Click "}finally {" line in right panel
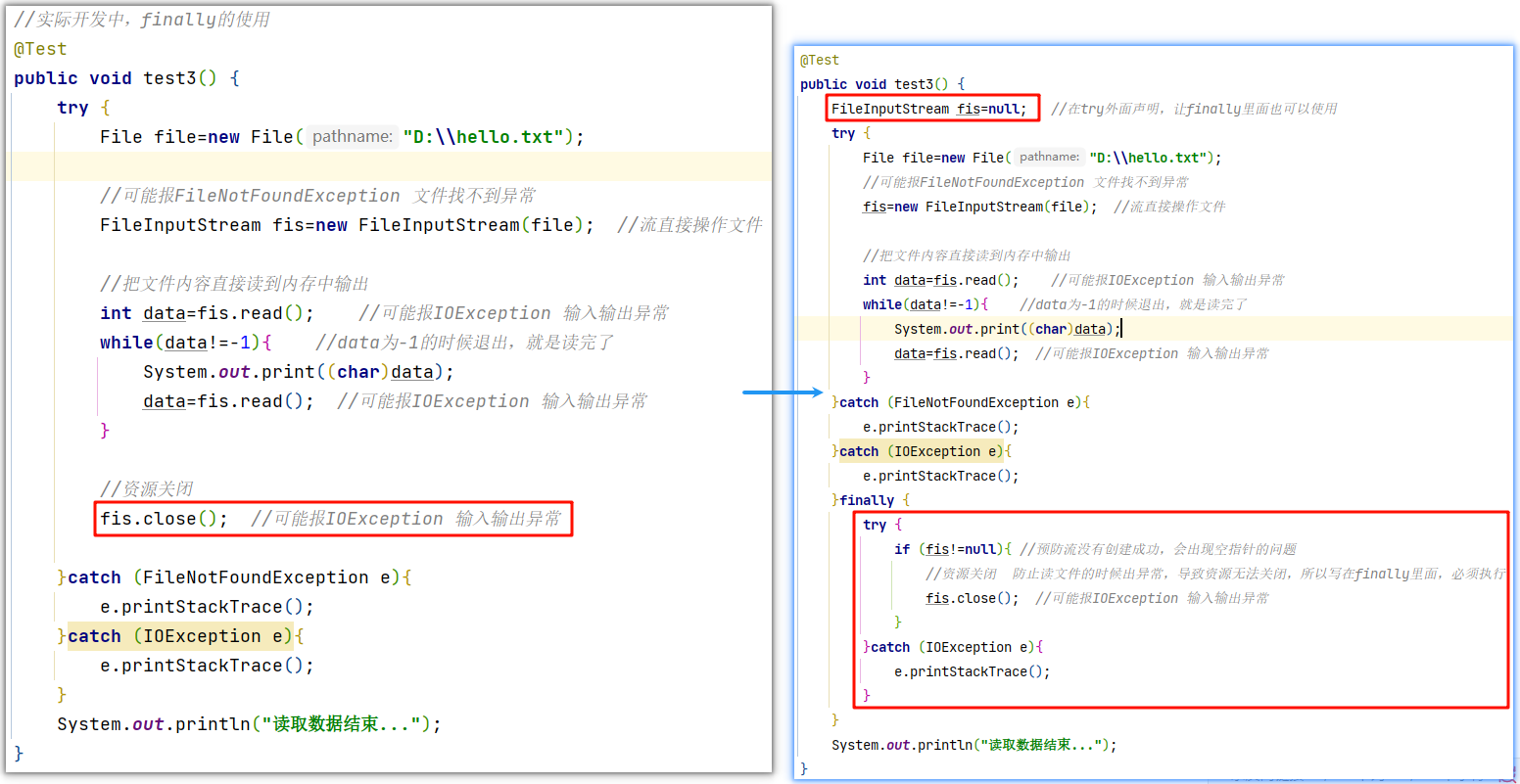1520x784 pixels. (871, 500)
